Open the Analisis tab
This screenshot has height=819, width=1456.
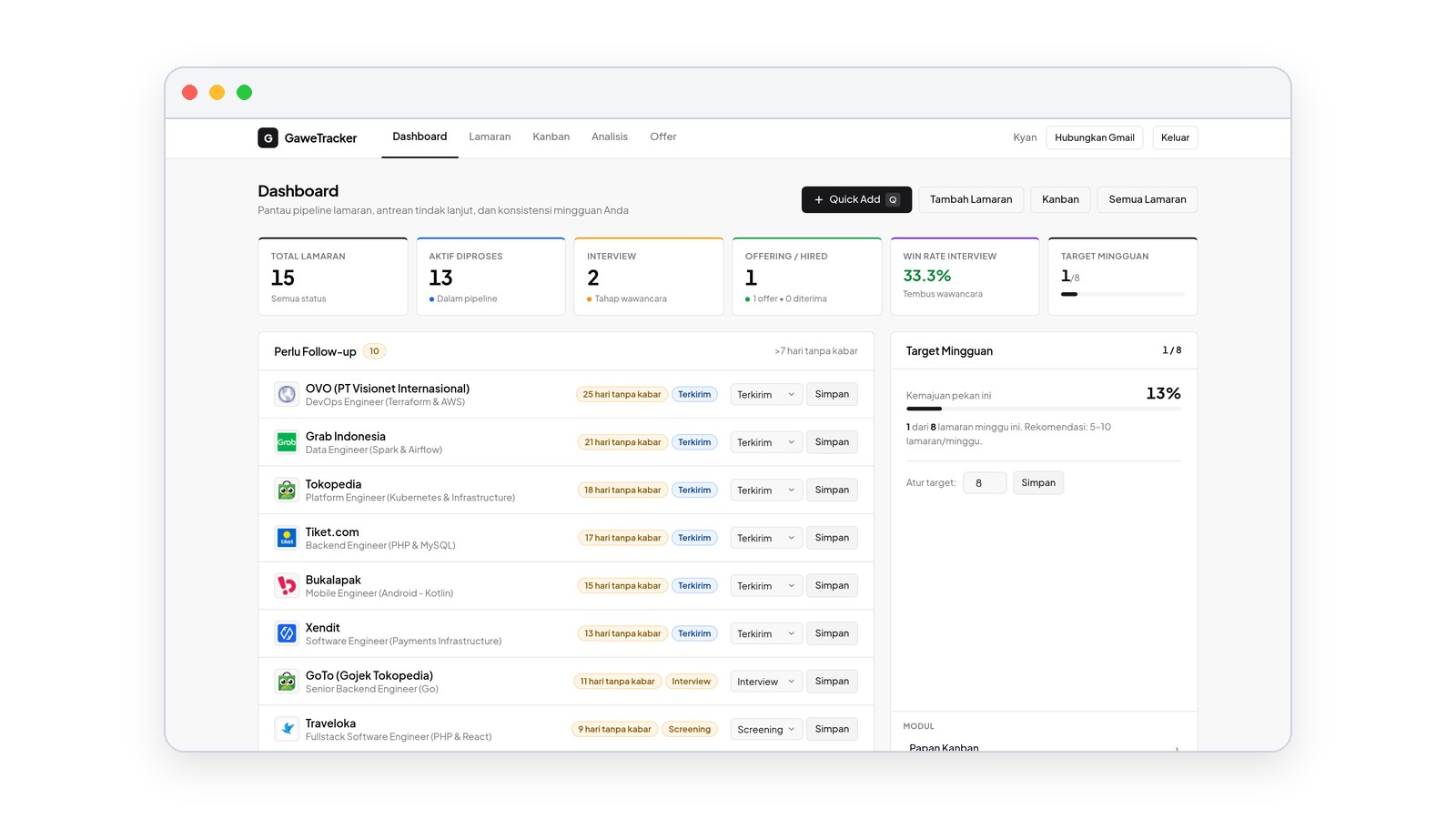point(610,136)
